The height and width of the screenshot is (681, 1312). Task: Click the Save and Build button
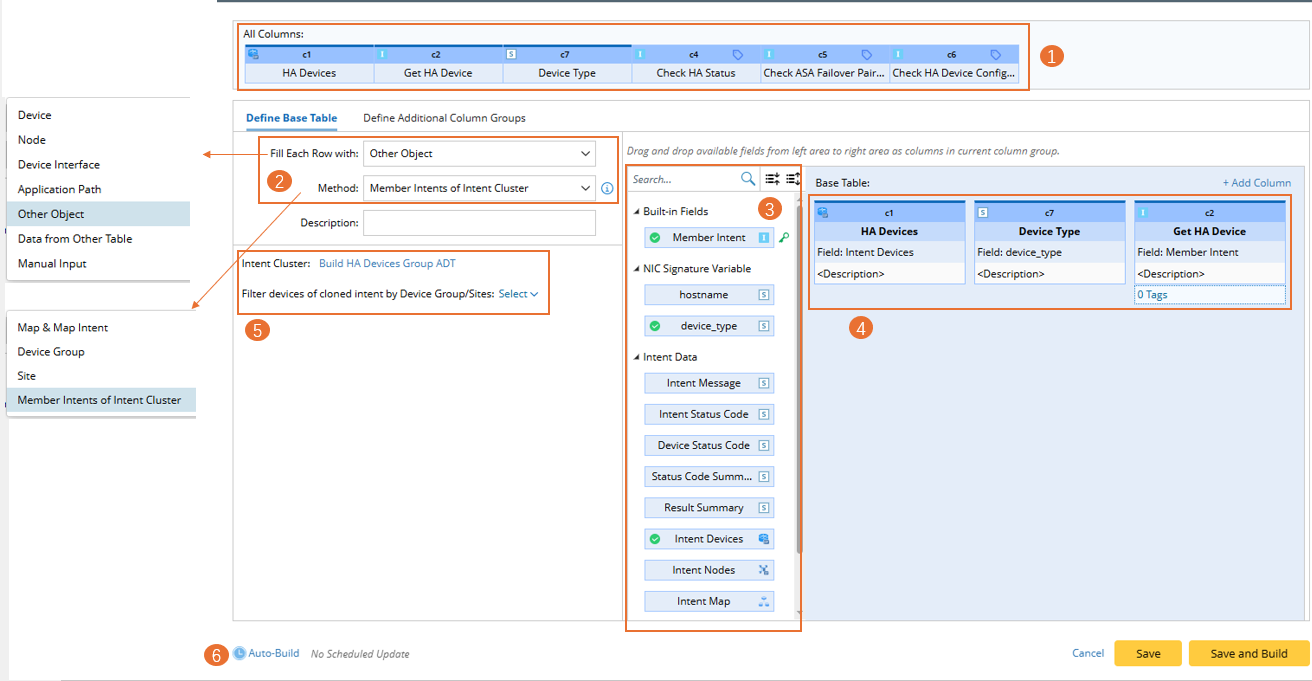[x=1249, y=653]
